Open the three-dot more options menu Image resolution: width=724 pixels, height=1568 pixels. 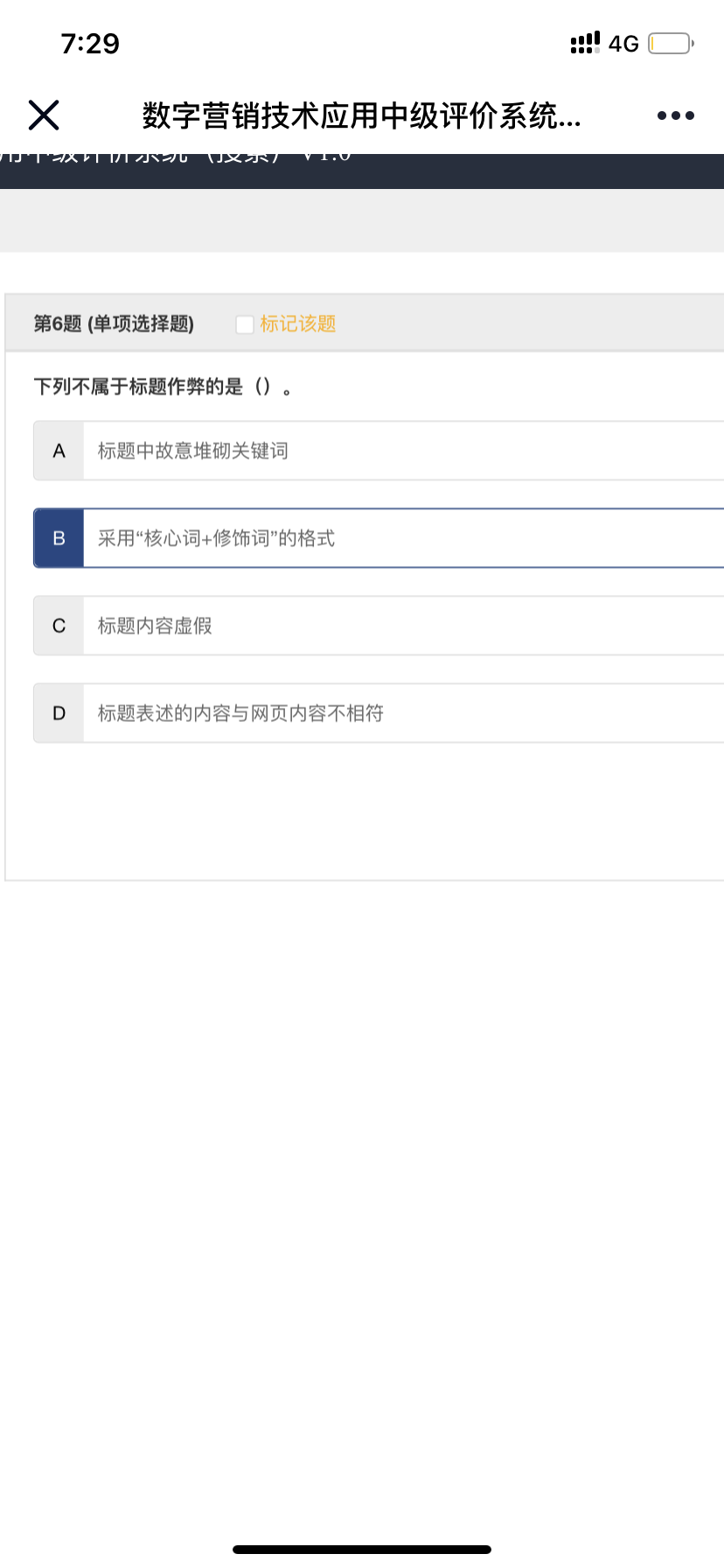675,115
